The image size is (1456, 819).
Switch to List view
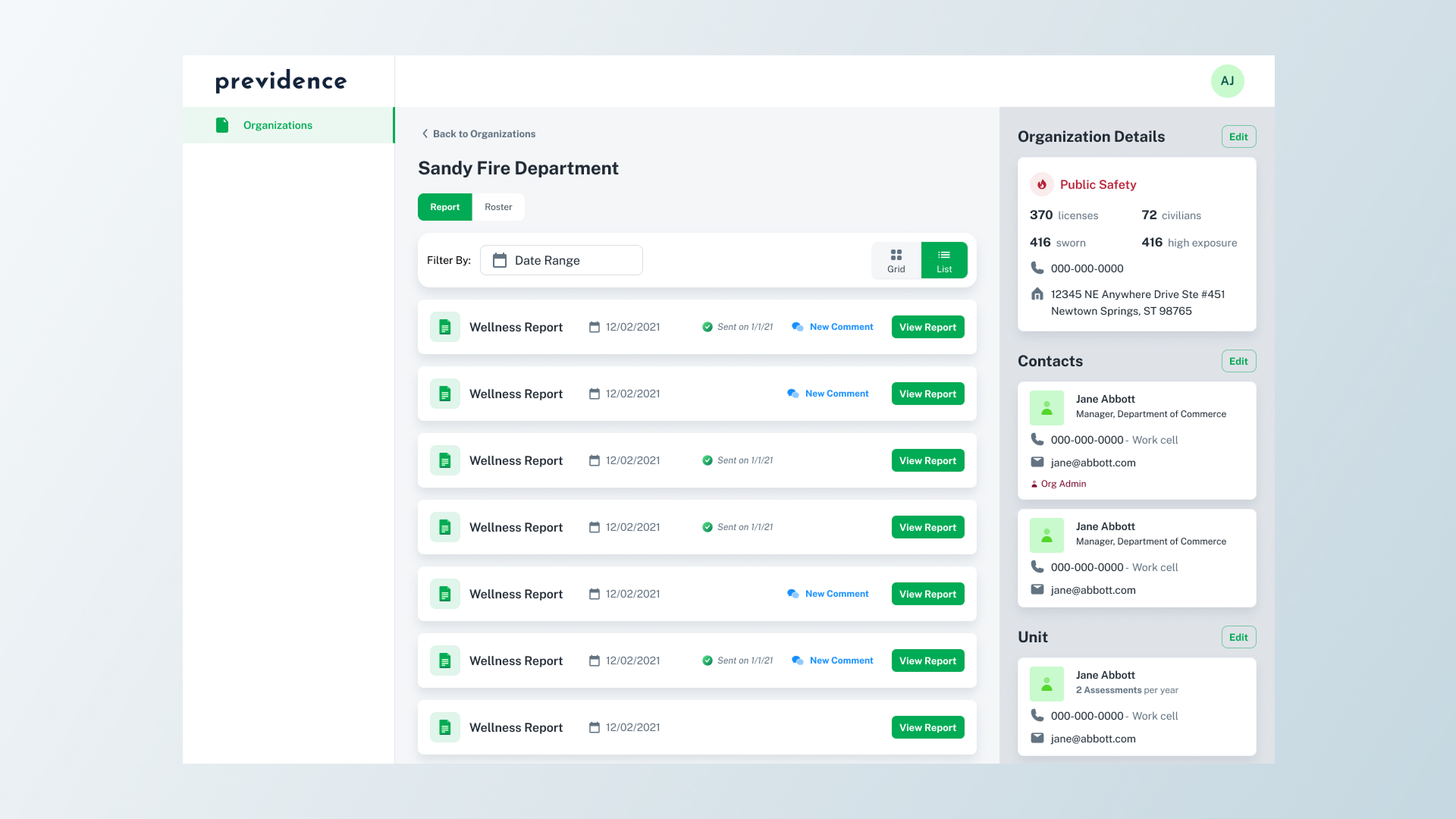coord(944,260)
